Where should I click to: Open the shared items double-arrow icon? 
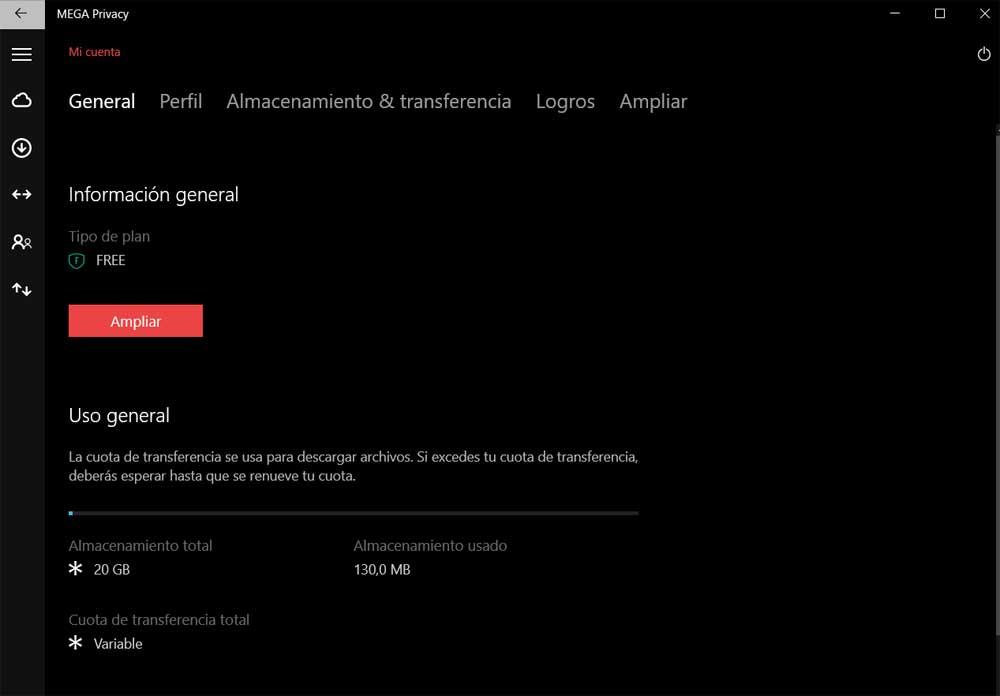coord(22,195)
